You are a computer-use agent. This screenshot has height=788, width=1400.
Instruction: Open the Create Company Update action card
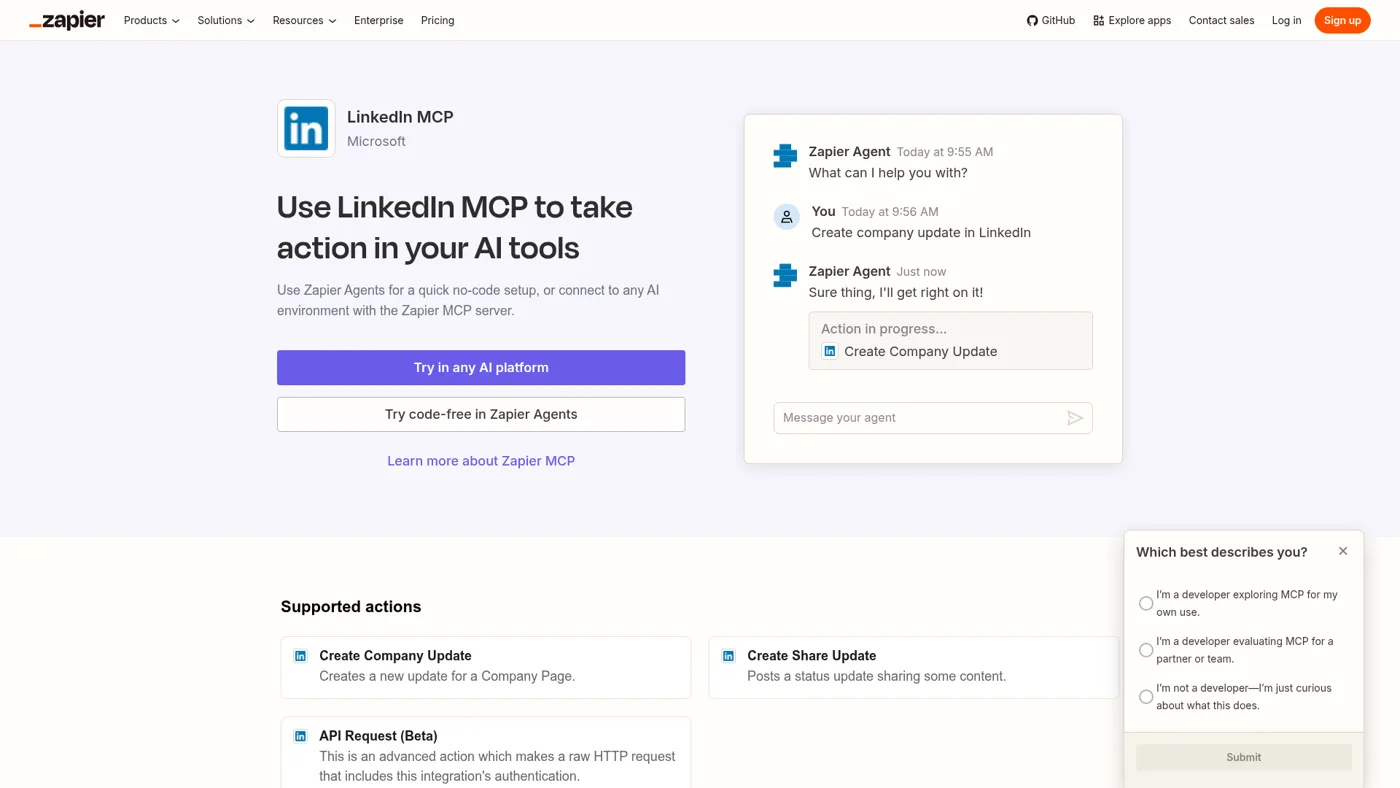click(486, 667)
